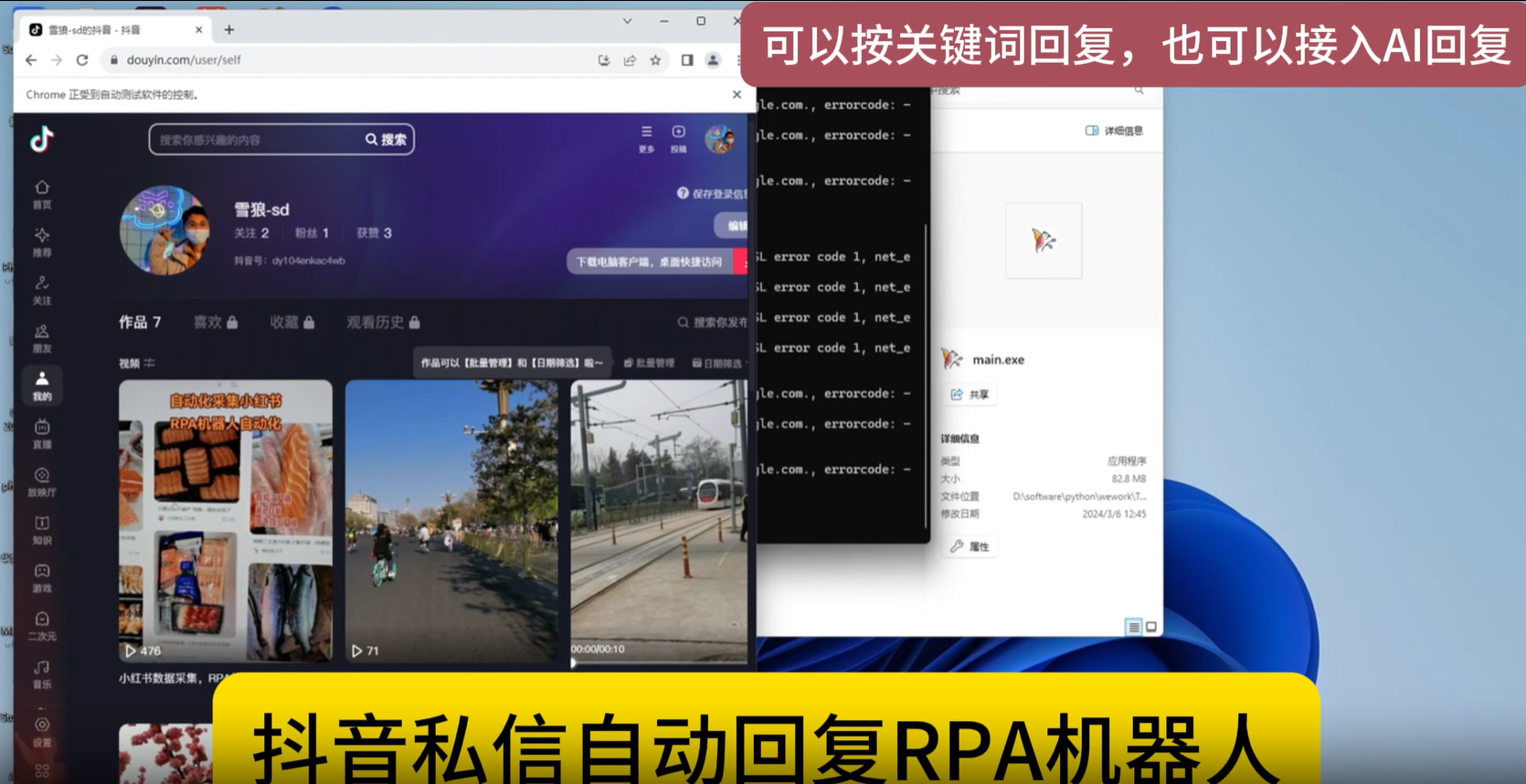Switch to the list view icon in Explorer
Image resolution: width=1526 pixels, height=784 pixels.
click(1133, 627)
